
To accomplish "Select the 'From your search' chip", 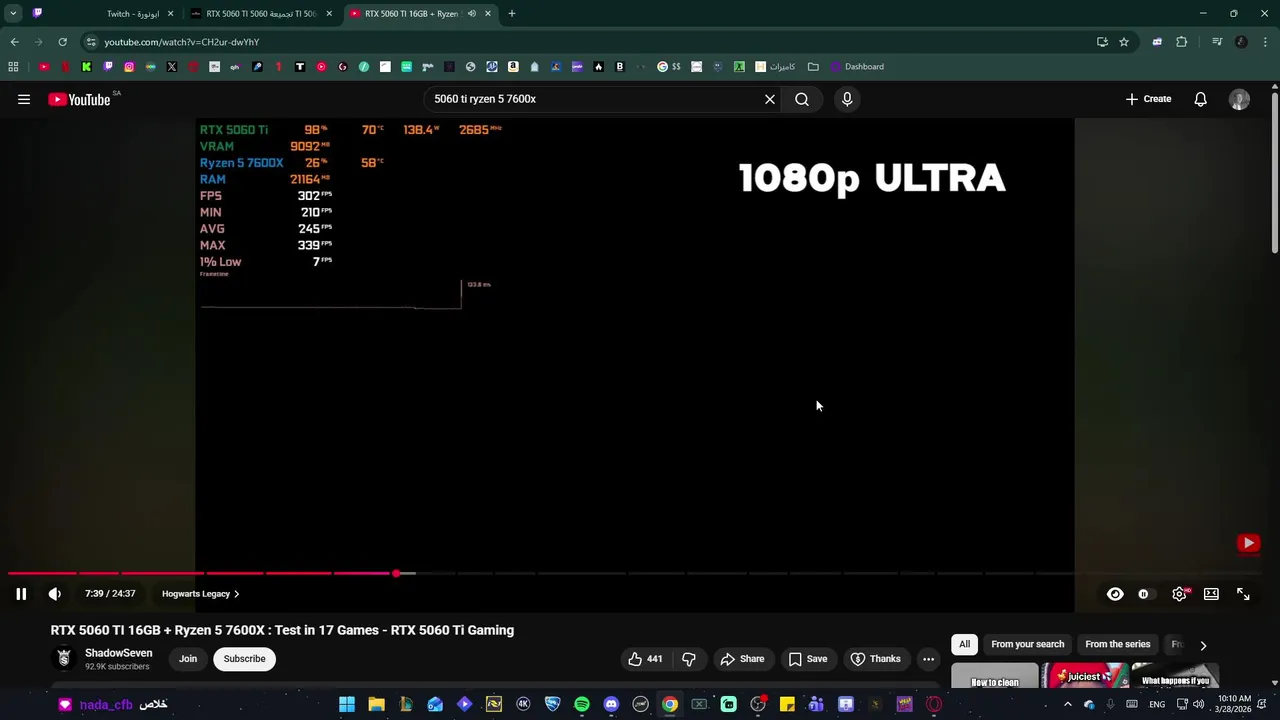I will tap(1027, 644).
